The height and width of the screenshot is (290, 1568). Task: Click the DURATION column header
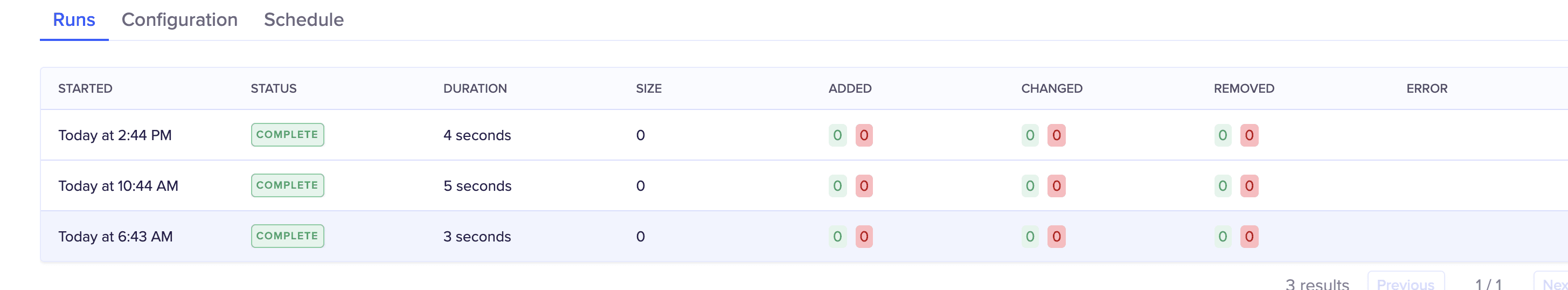[475, 88]
